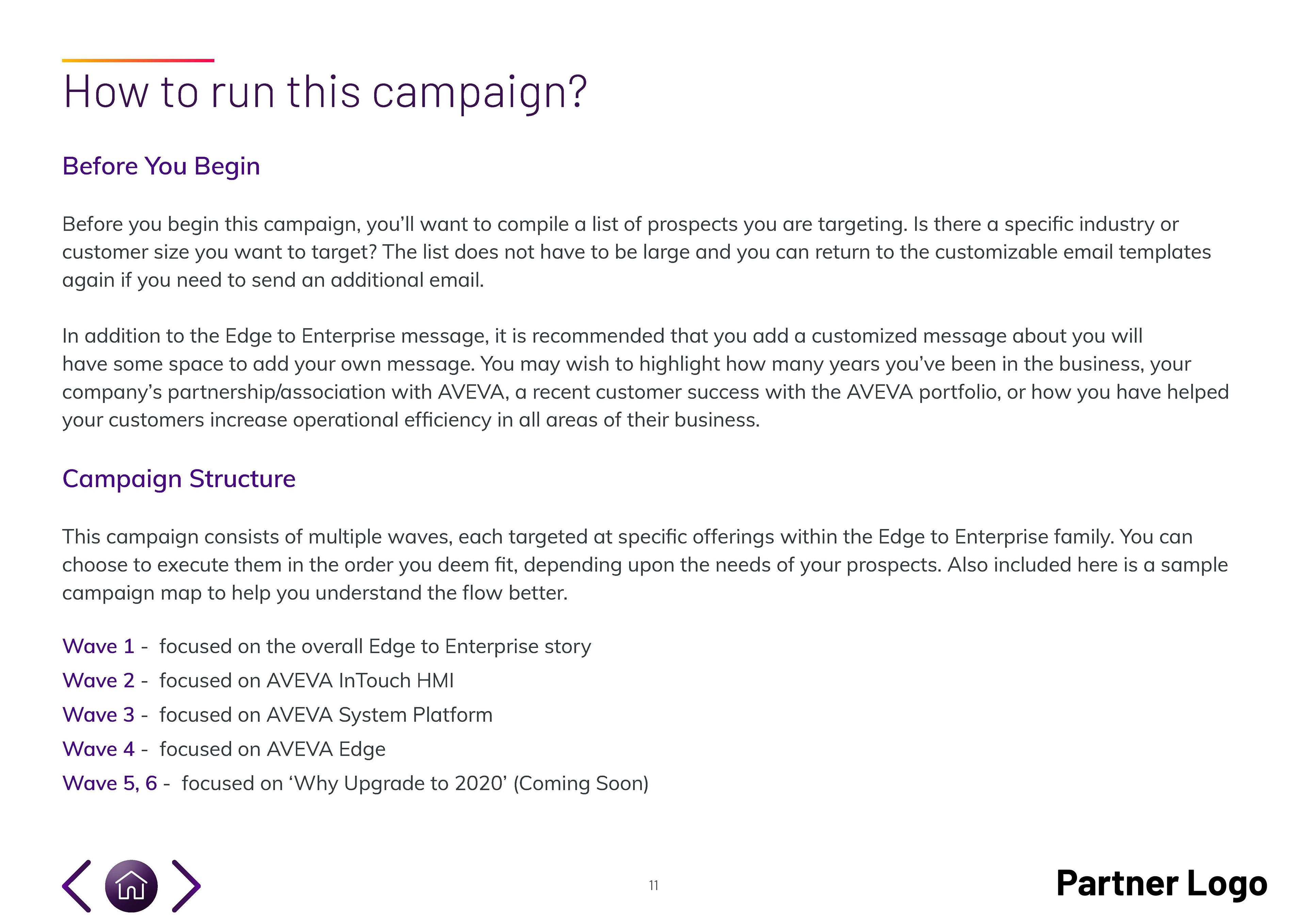Go to the previous page arrow
1307x924 pixels.
pyautogui.click(x=77, y=886)
